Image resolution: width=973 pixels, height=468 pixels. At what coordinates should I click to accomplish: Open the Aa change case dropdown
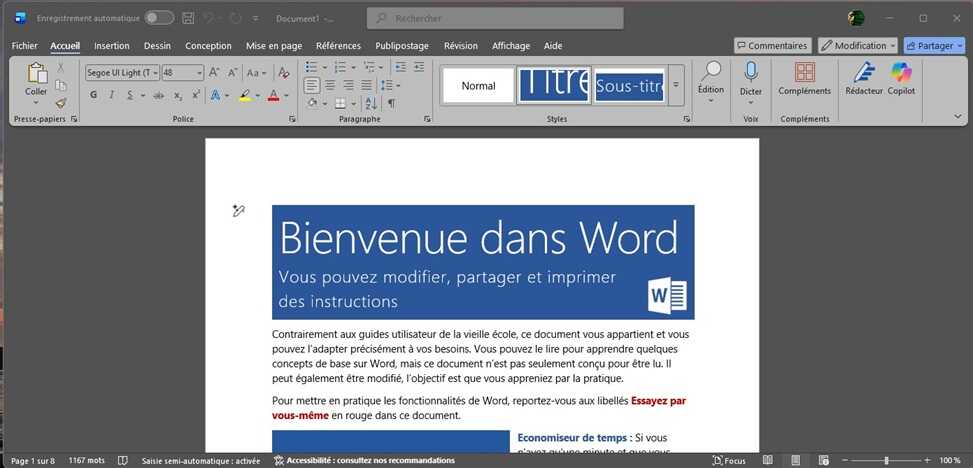[x=256, y=73]
